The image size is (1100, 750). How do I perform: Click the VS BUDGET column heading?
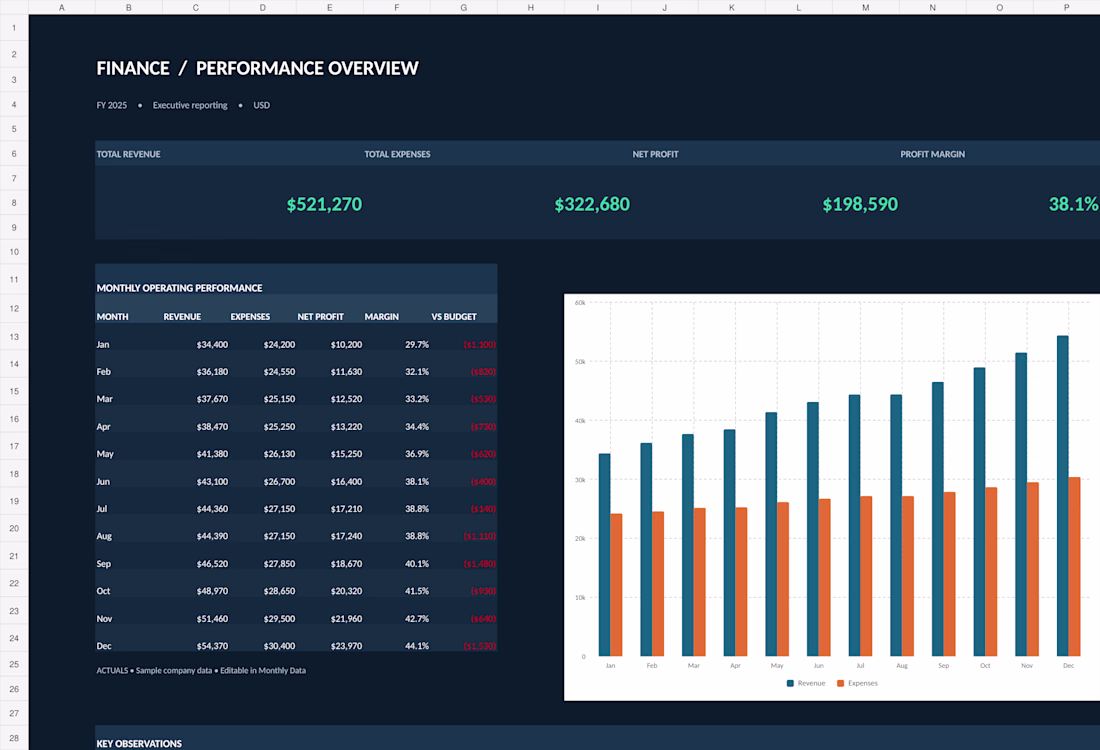click(454, 316)
